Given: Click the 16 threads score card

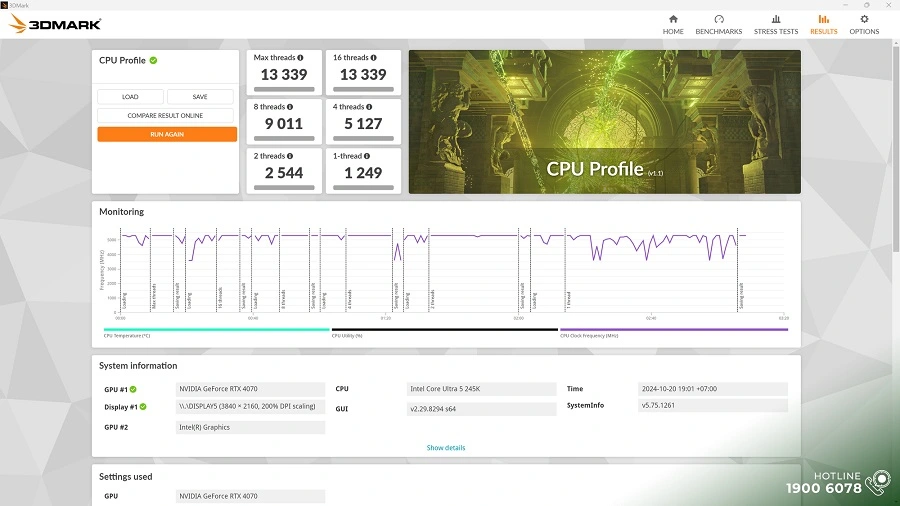Looking at the screenshot, I should (363, 72).
